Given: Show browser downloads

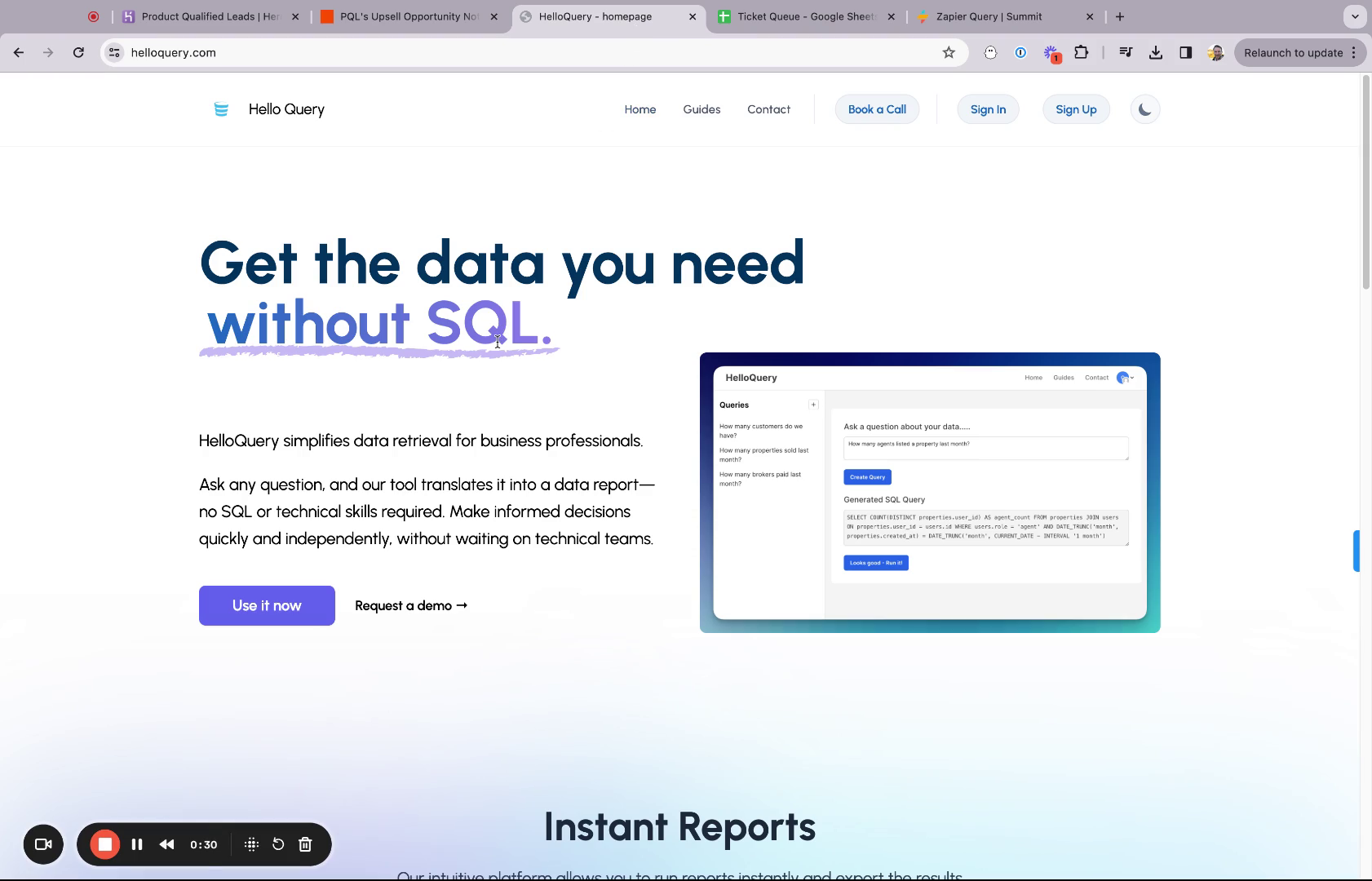Looking at the screenshot, I should [x=1156, y=52].
